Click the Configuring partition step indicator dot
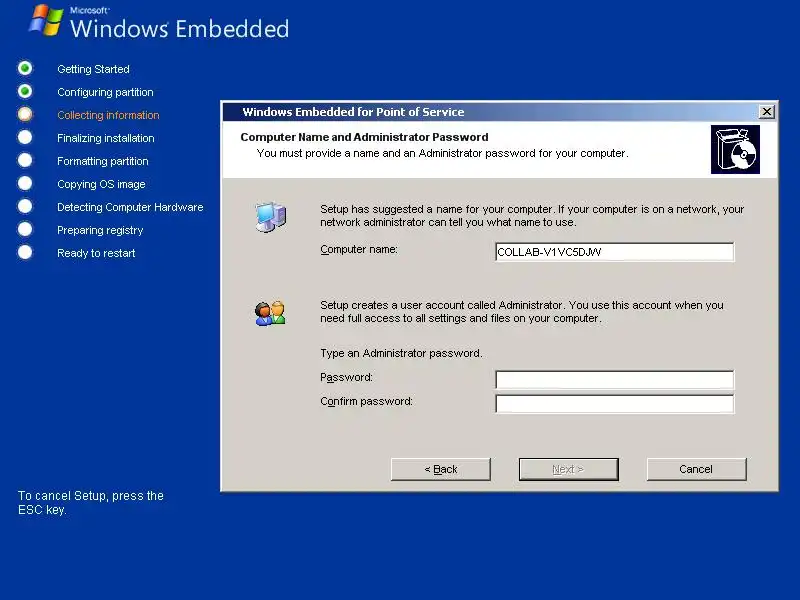This screenshot has width=800, height=600. tap(25, 91)
